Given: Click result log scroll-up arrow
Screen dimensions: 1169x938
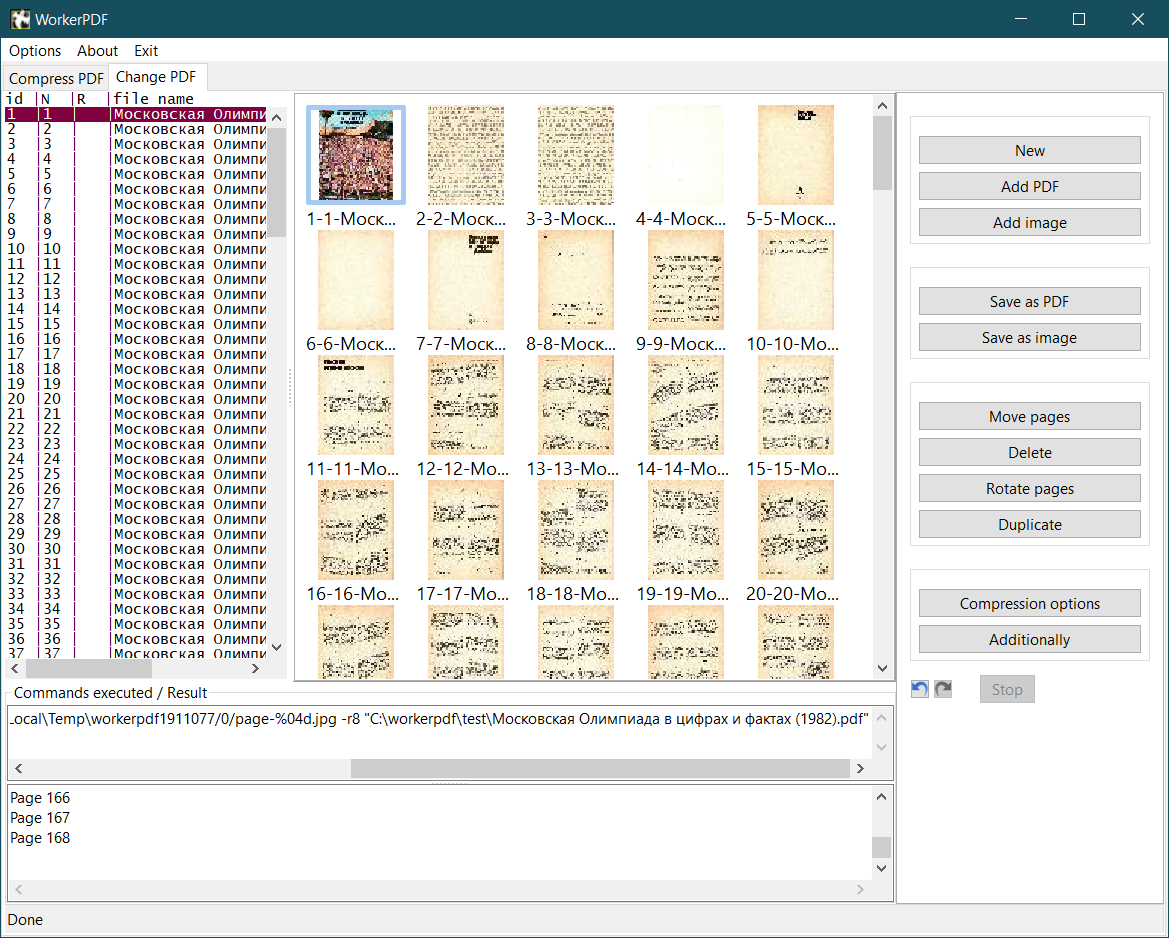Looking at the screenshot, I should tap(881, 796).
